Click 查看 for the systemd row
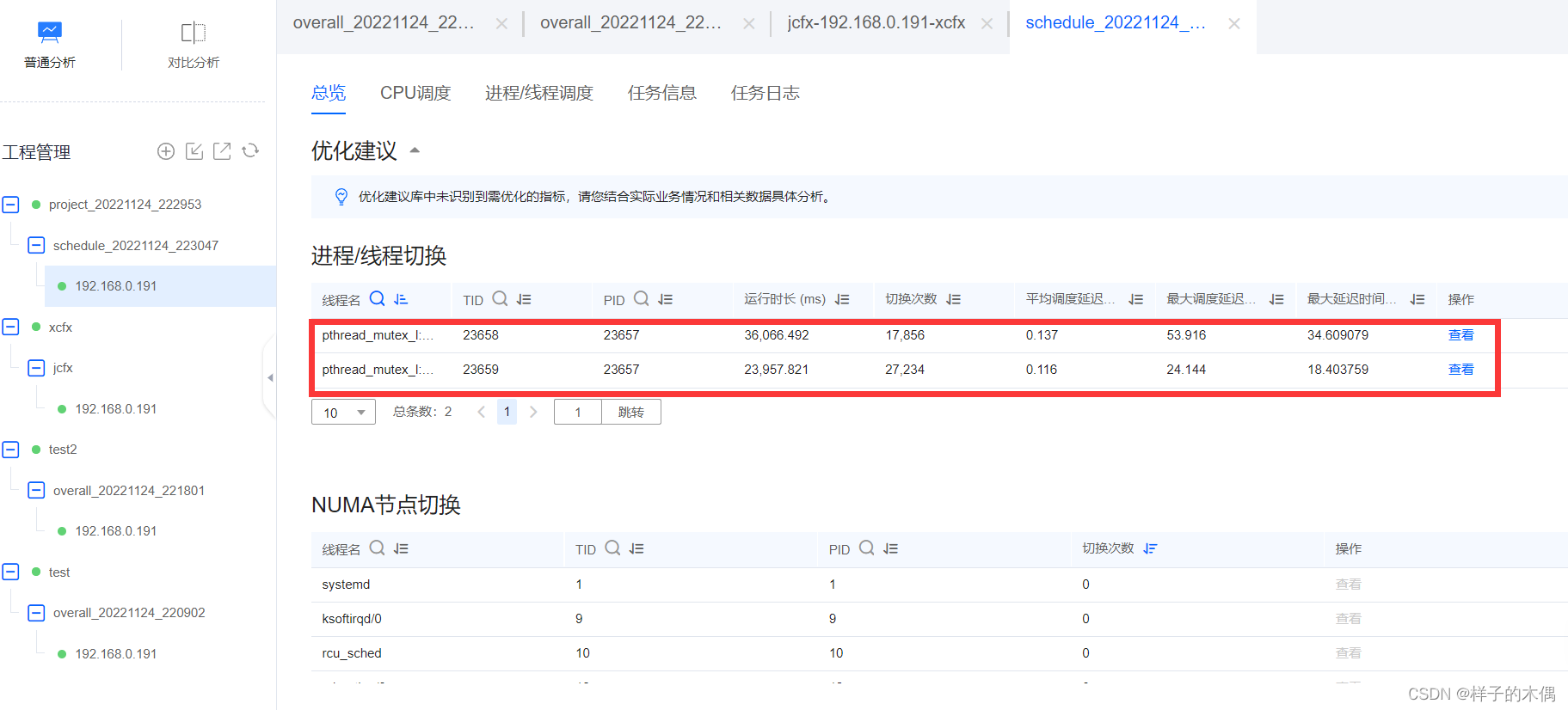 pos(1348,585)
